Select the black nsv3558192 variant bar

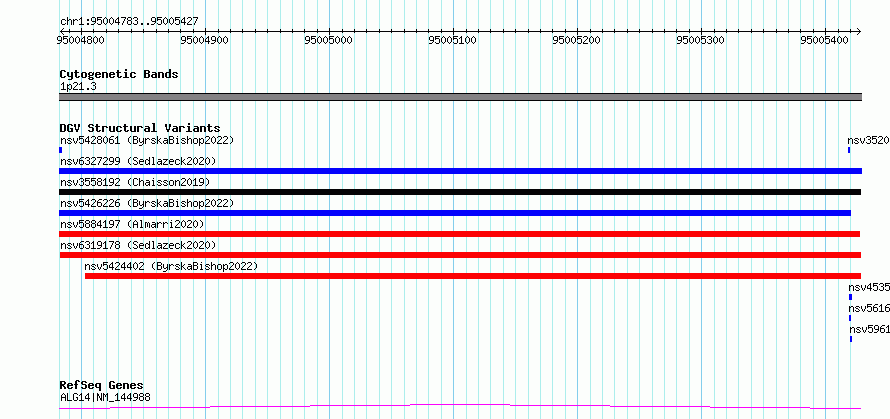(x=460, y=192)
